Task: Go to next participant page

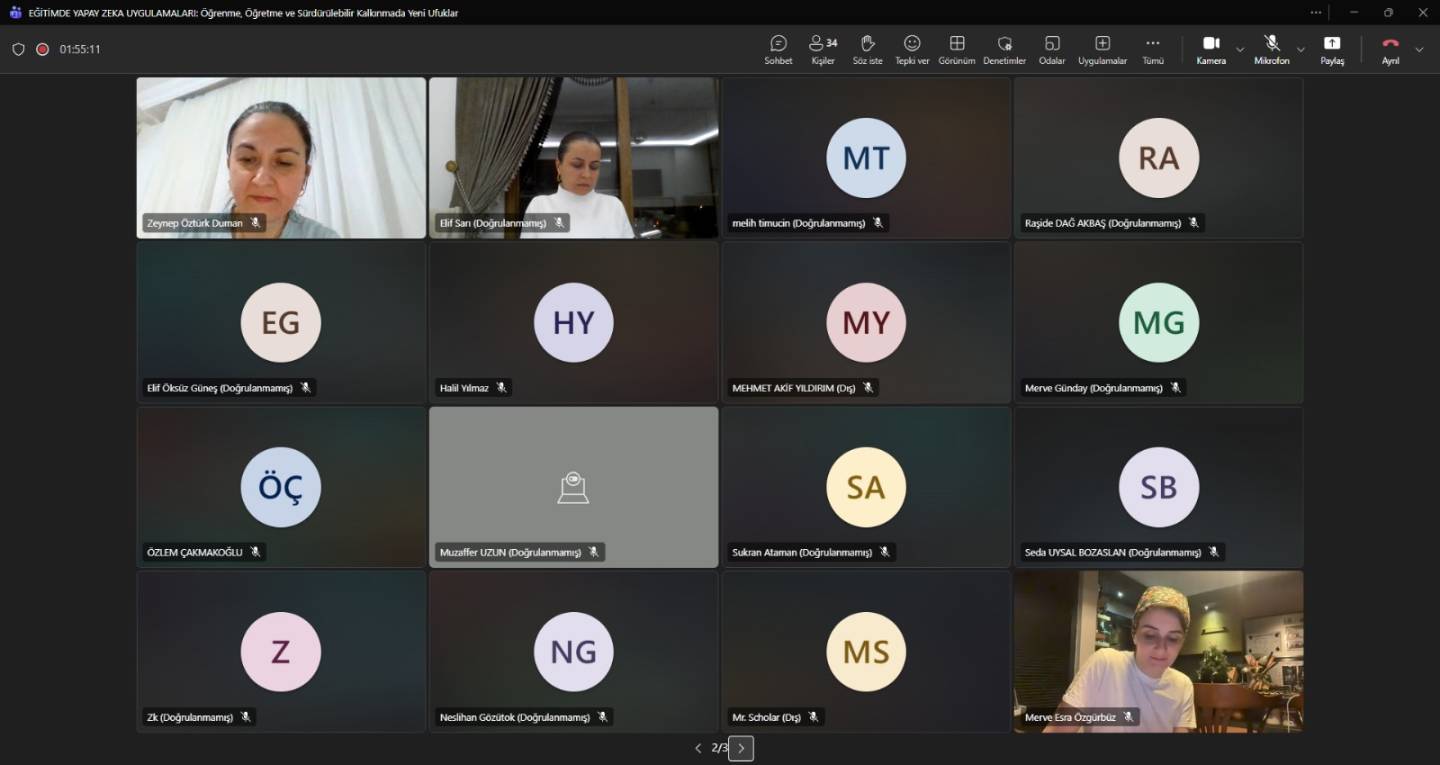Action: click(741, 748)
